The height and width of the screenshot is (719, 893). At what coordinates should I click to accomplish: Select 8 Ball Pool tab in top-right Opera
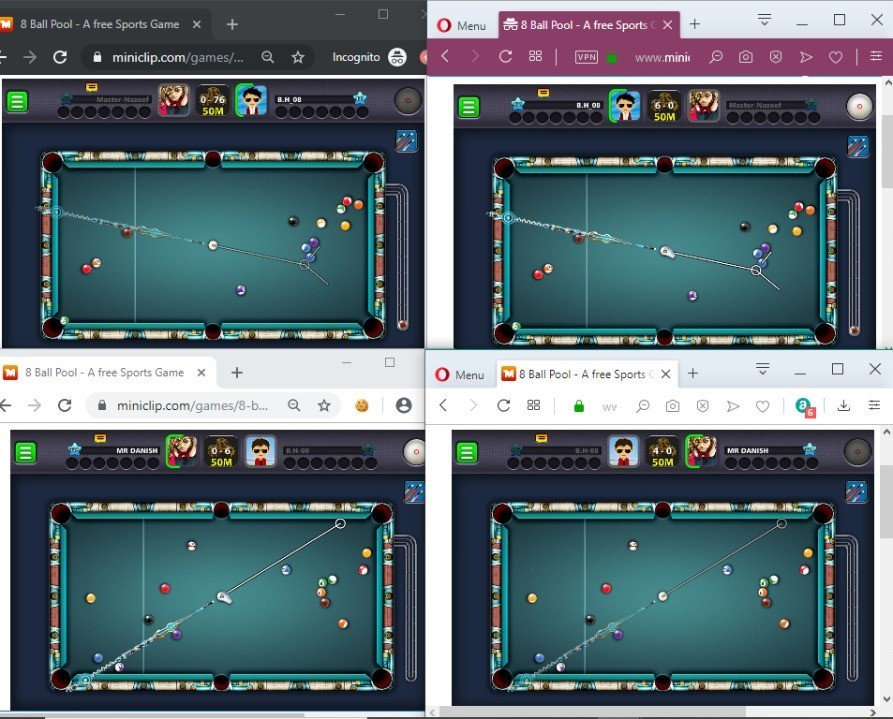(589, 25)
